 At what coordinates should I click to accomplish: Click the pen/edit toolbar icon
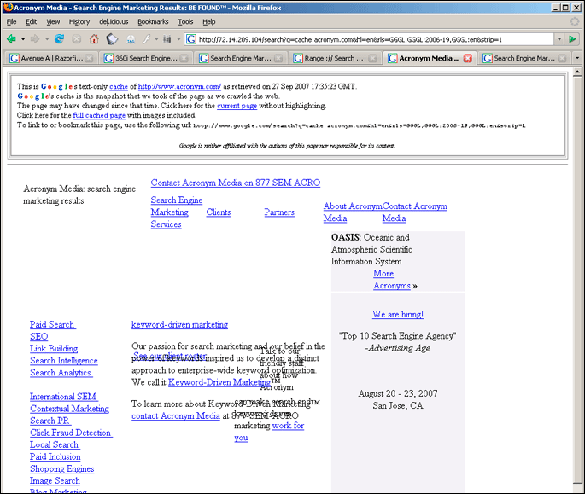coord(147,38)
